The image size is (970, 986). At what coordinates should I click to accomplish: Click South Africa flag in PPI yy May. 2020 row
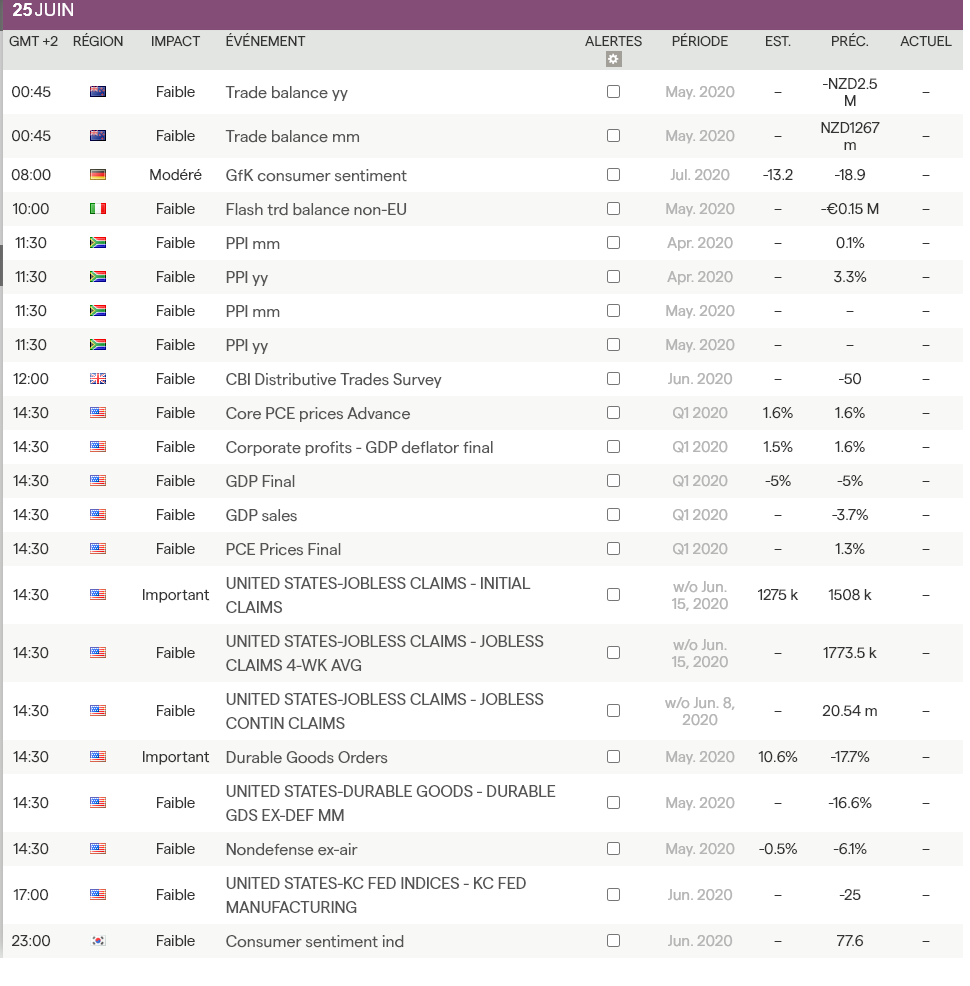(x=98, y=345)
